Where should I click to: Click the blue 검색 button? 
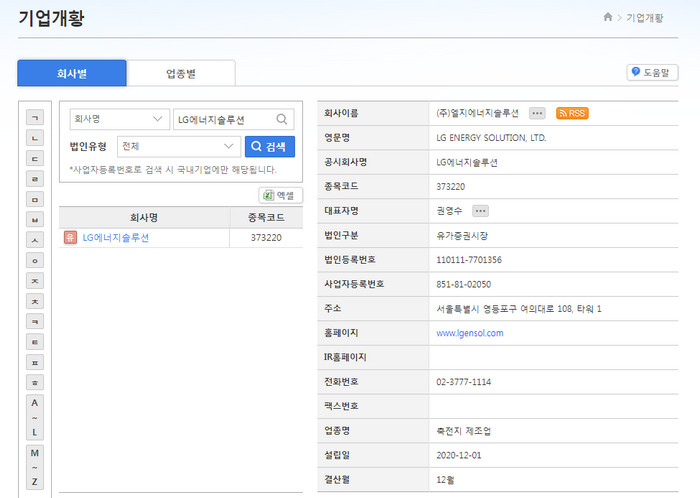click(270, 146)
